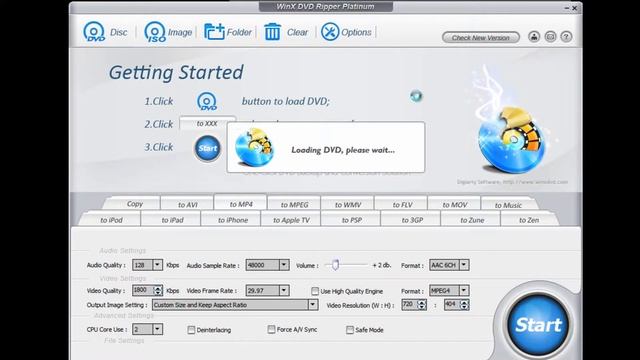Open the video Format MPEG4 dropdown
Image resolution: width=640 pixels, height=360 pixels.
pos(464,290)
